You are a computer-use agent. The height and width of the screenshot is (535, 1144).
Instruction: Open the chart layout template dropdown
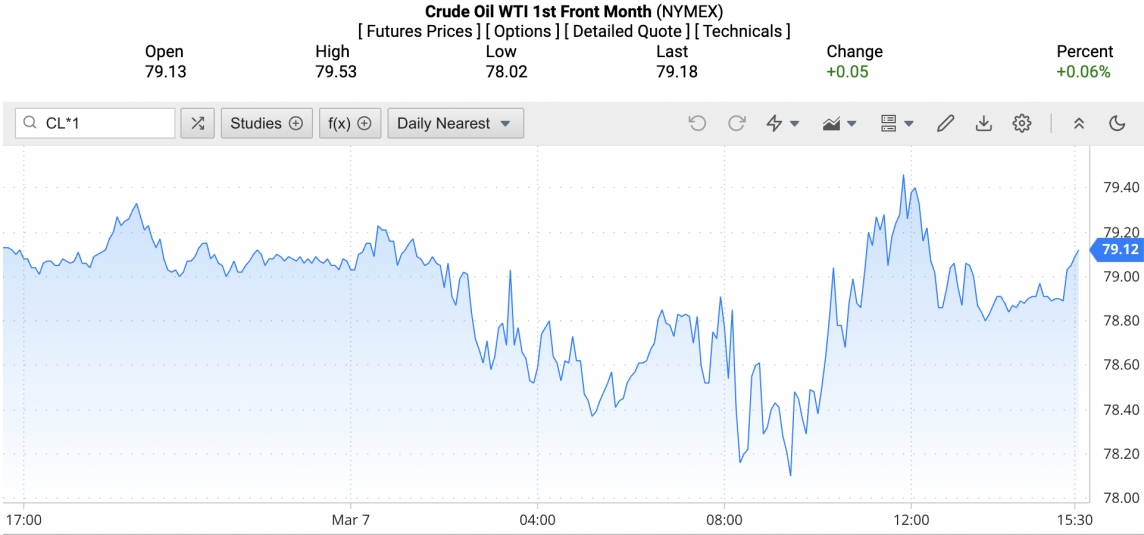[x=896, y=123]
